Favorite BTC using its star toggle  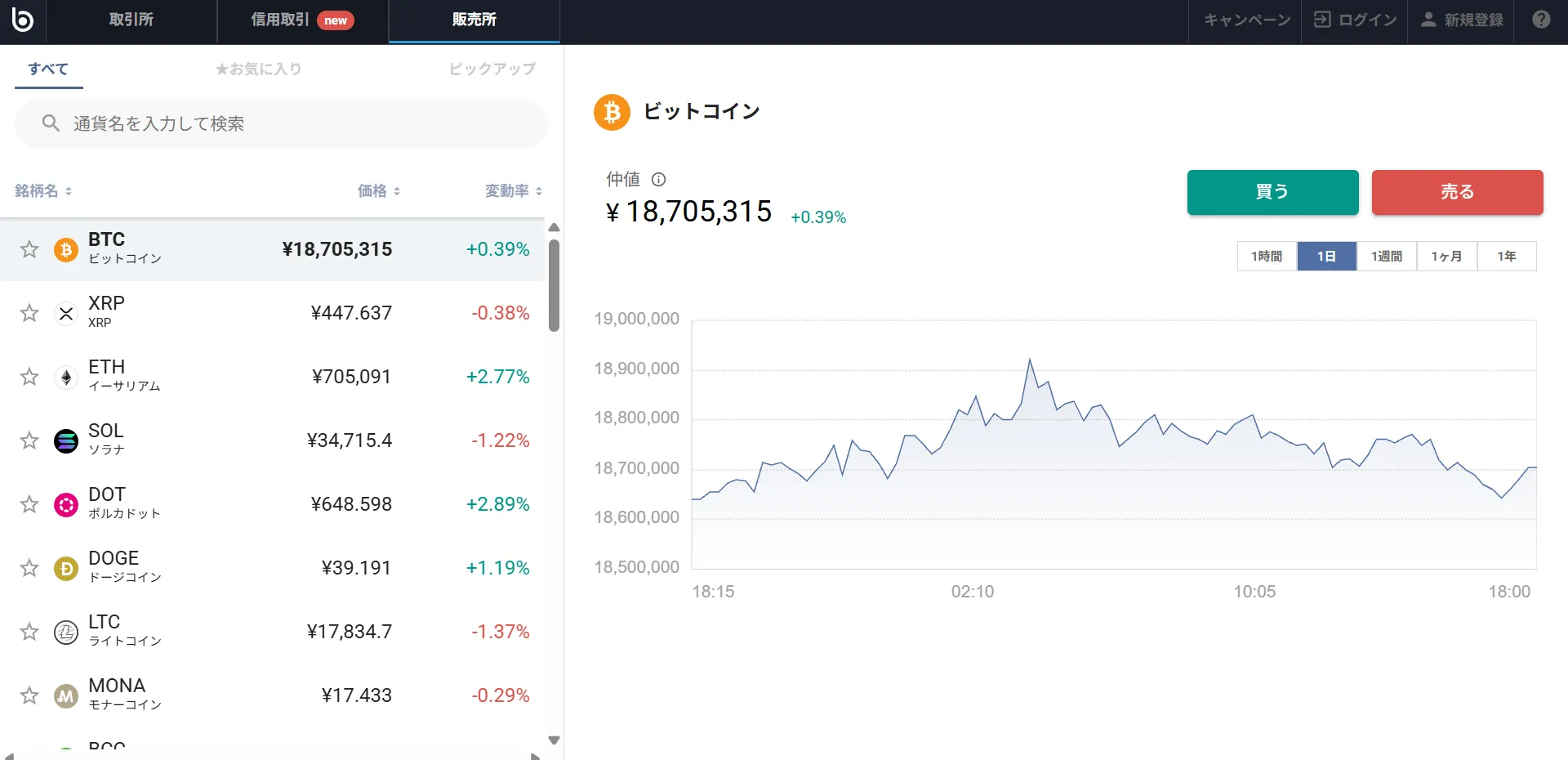(x=29, y=249)
